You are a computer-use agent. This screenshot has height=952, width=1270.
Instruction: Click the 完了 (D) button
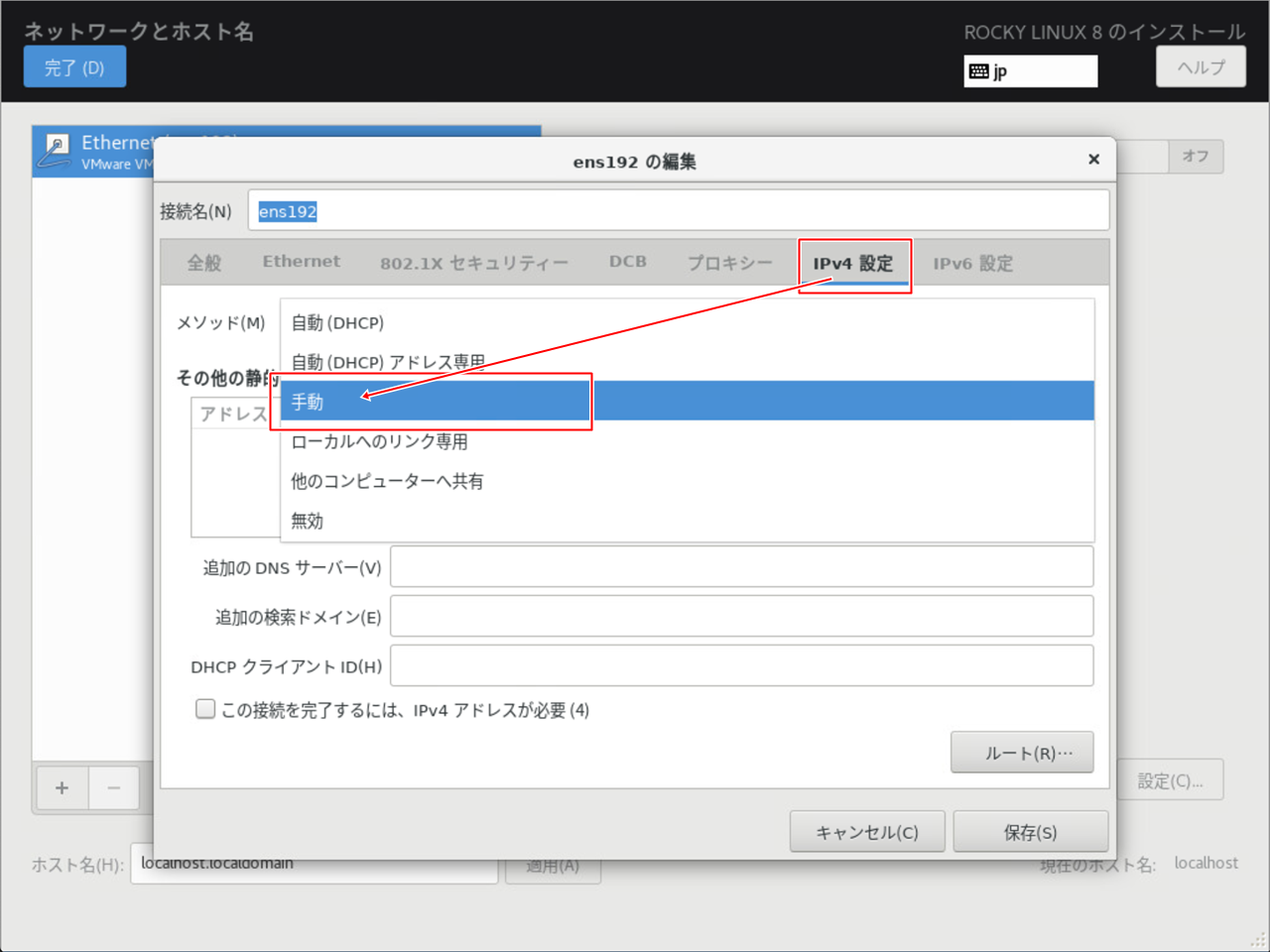pyautogui.click(x=74, y=67)
